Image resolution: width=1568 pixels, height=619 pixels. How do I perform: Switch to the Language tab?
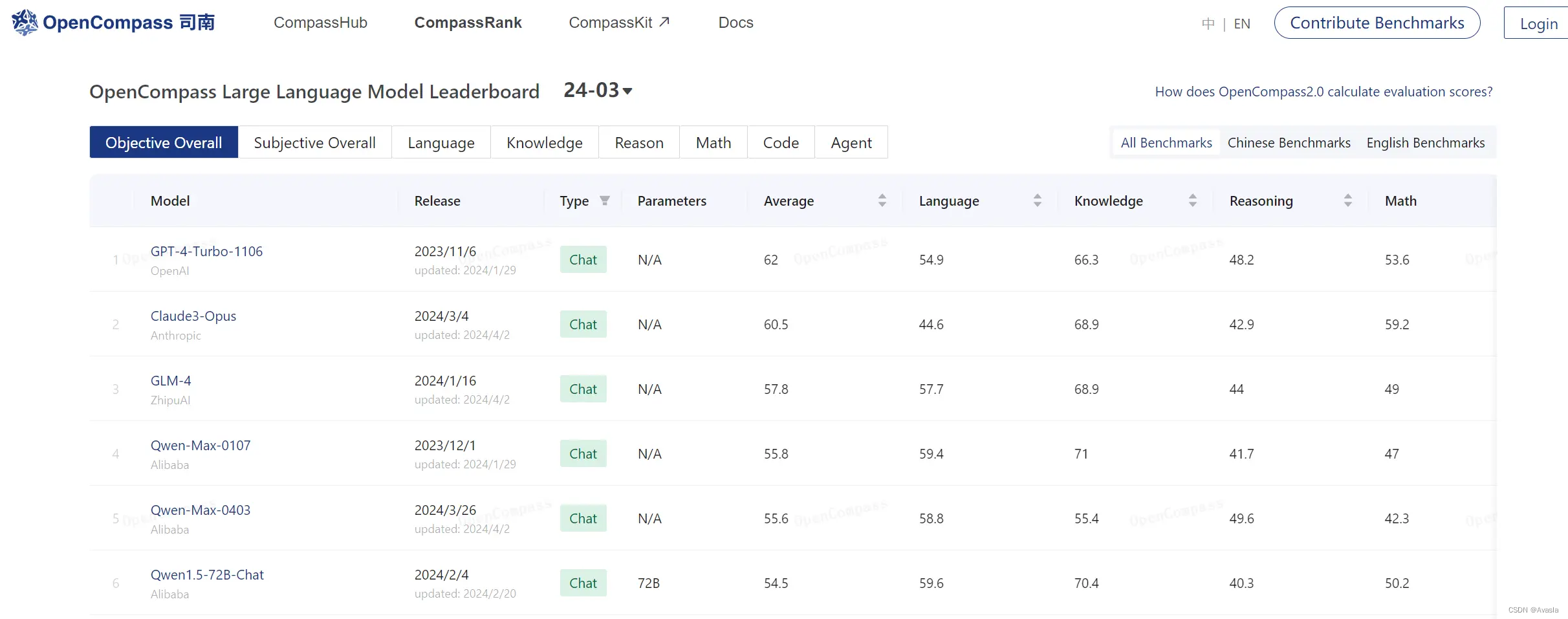pos(441,142)
